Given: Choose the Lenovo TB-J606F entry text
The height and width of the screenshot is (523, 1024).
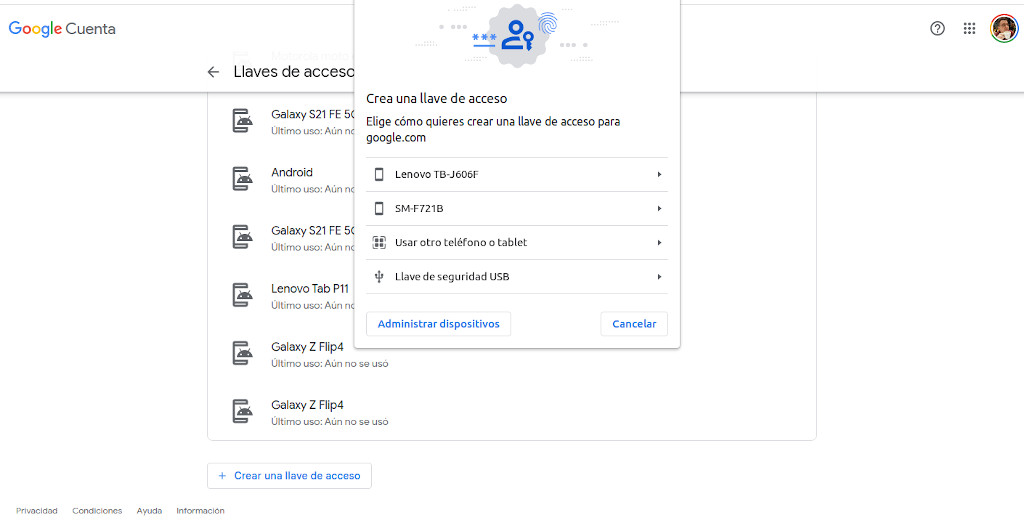Looking at the screenshot, I should 437,175.
